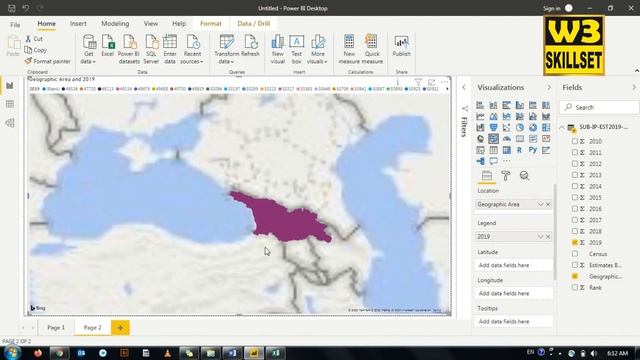This screenshot has height=360, width=640.
Task: Collapse the ribbon
Action: click(637, 71)
